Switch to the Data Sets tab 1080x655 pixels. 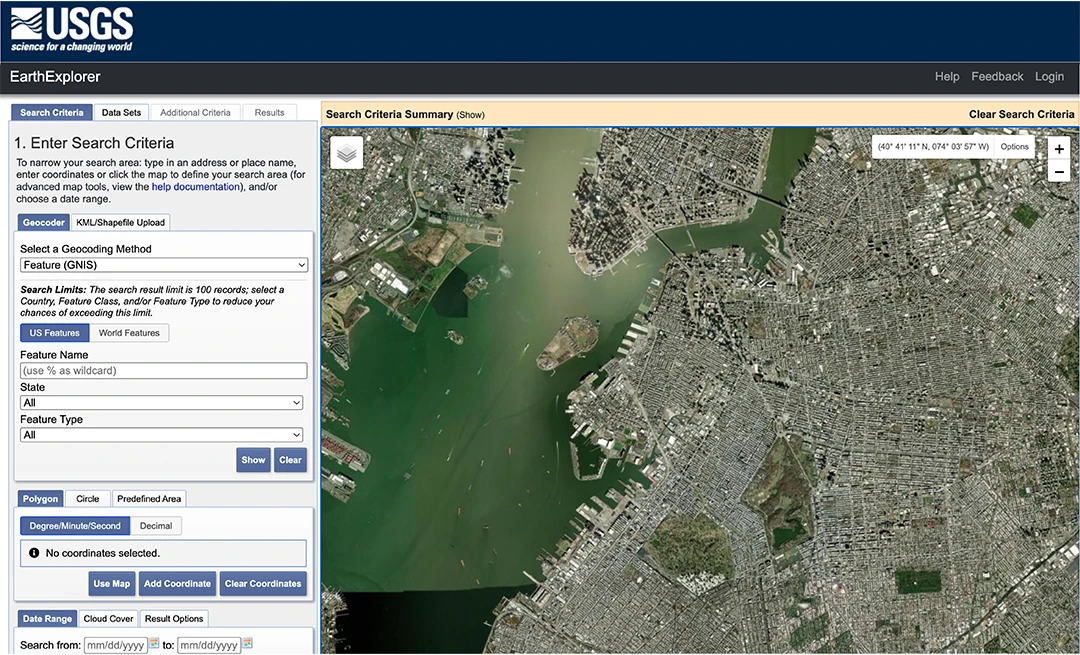[x=122, y=113]
